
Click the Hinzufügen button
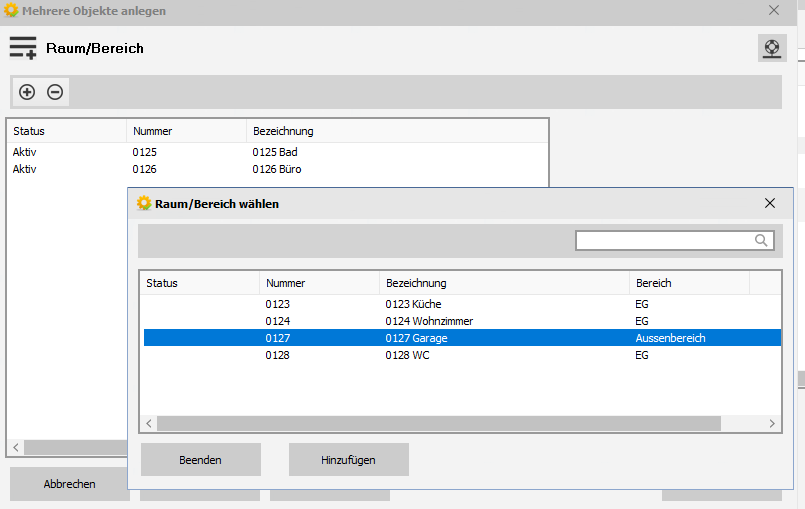(349, 460)
